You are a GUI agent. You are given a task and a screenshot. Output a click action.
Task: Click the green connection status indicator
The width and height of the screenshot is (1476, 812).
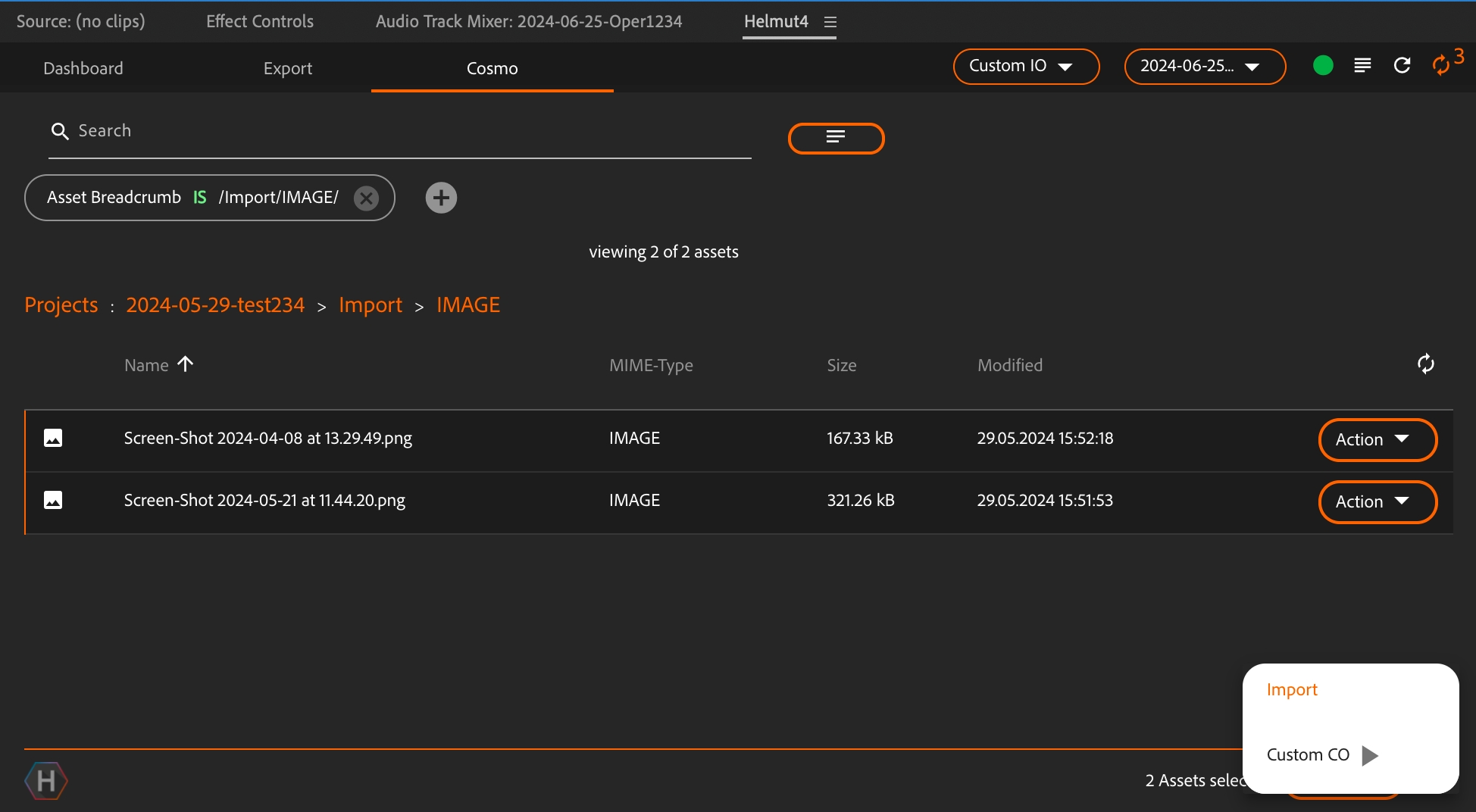pyautogui.click(x=1323, y=66)
